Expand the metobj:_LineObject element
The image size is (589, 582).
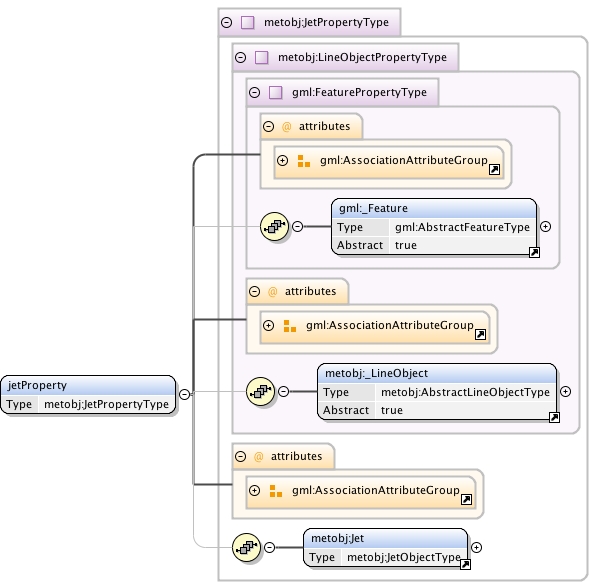(x=566, y=392)
